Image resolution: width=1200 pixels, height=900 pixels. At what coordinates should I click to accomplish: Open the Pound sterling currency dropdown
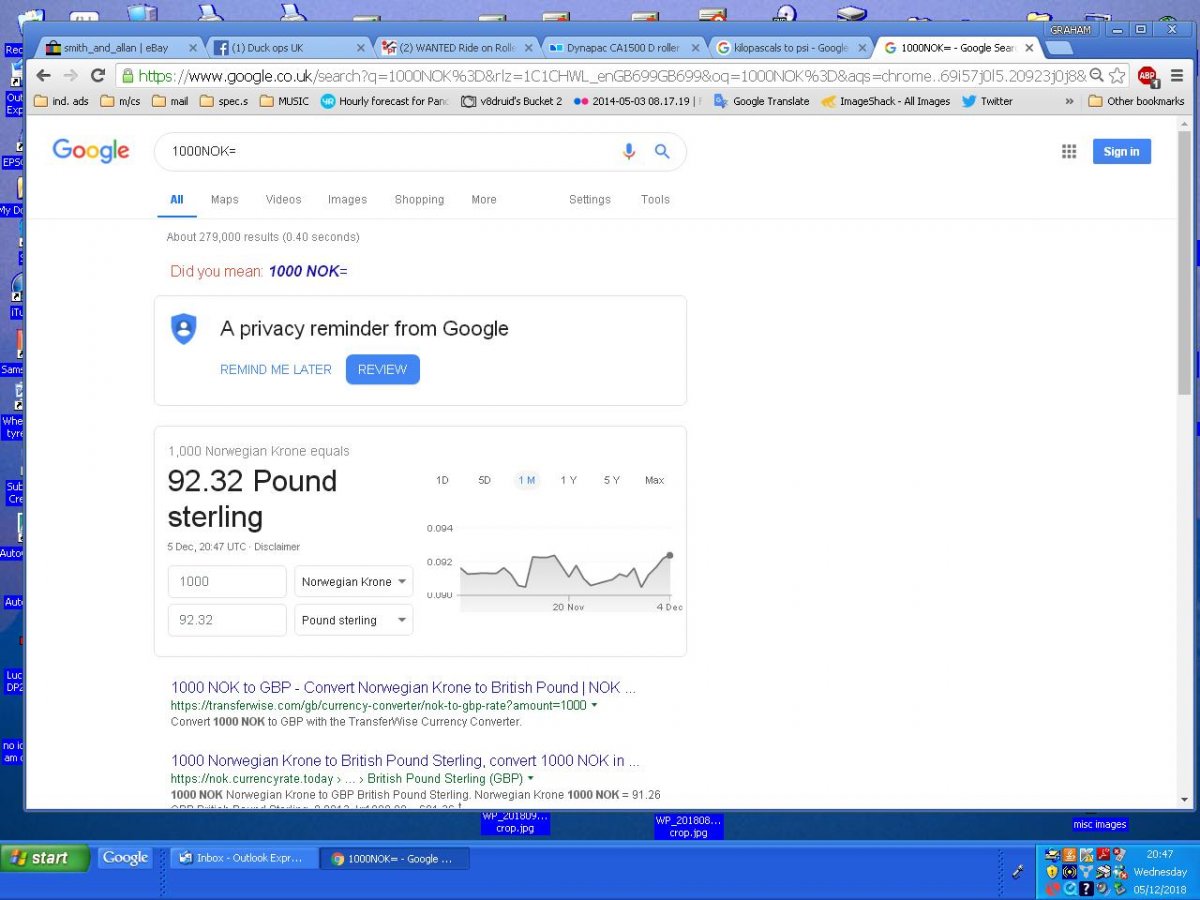354,620
